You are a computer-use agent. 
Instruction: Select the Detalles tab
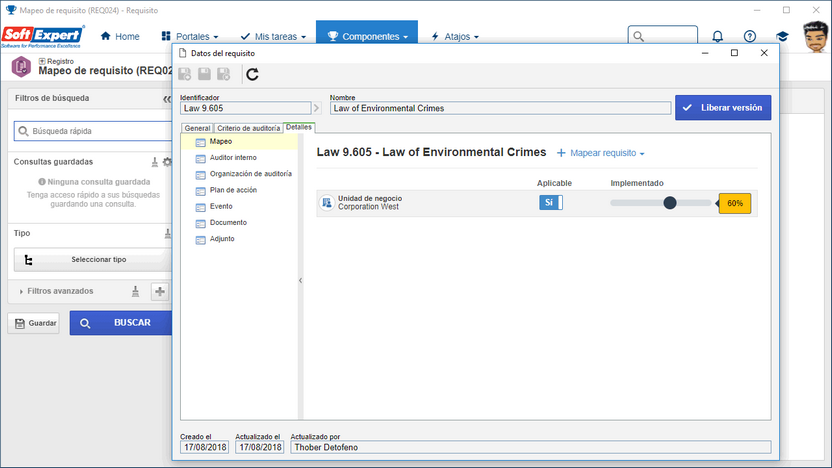click(299, 127)
